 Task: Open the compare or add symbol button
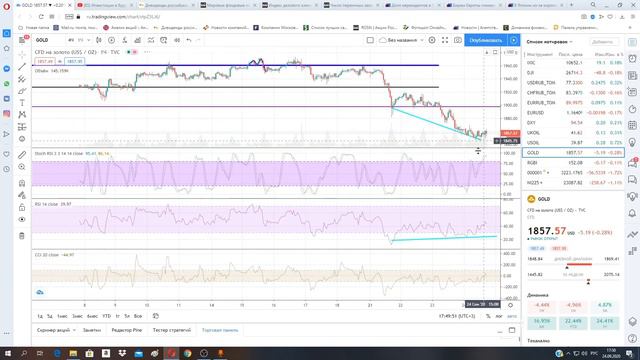[111, 40]
